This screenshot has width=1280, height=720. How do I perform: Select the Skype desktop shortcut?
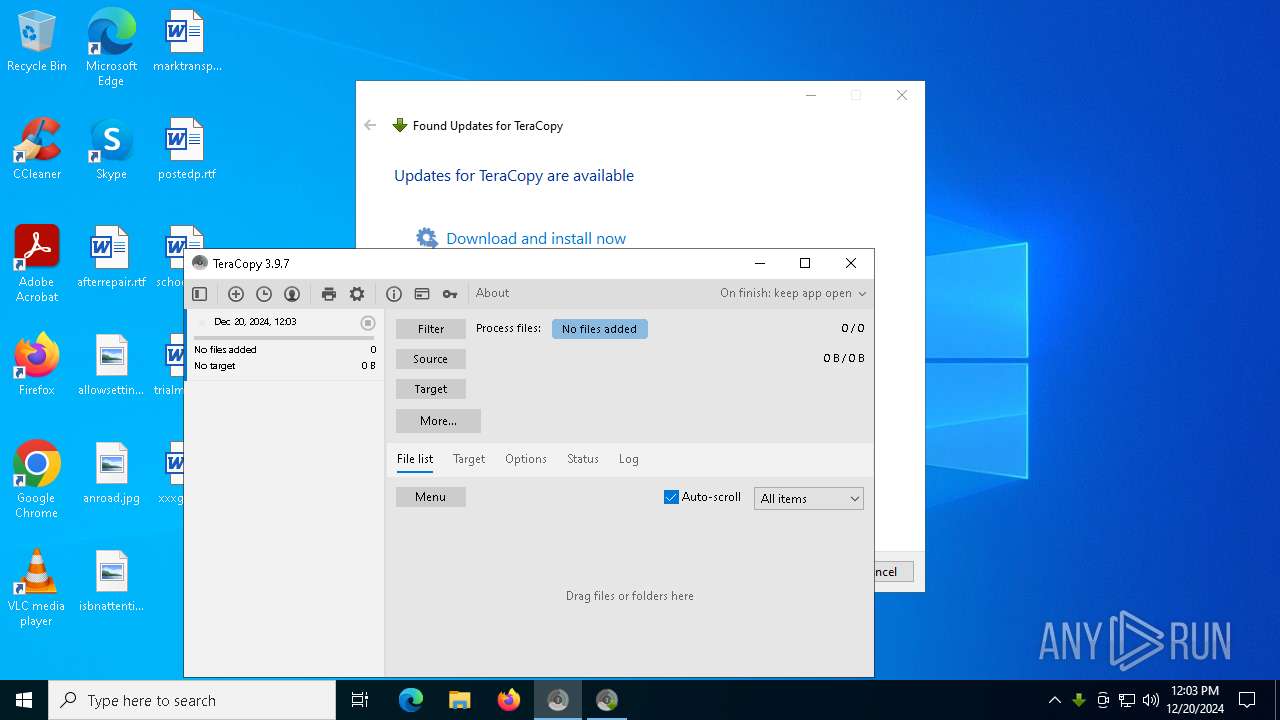(111, 150)
